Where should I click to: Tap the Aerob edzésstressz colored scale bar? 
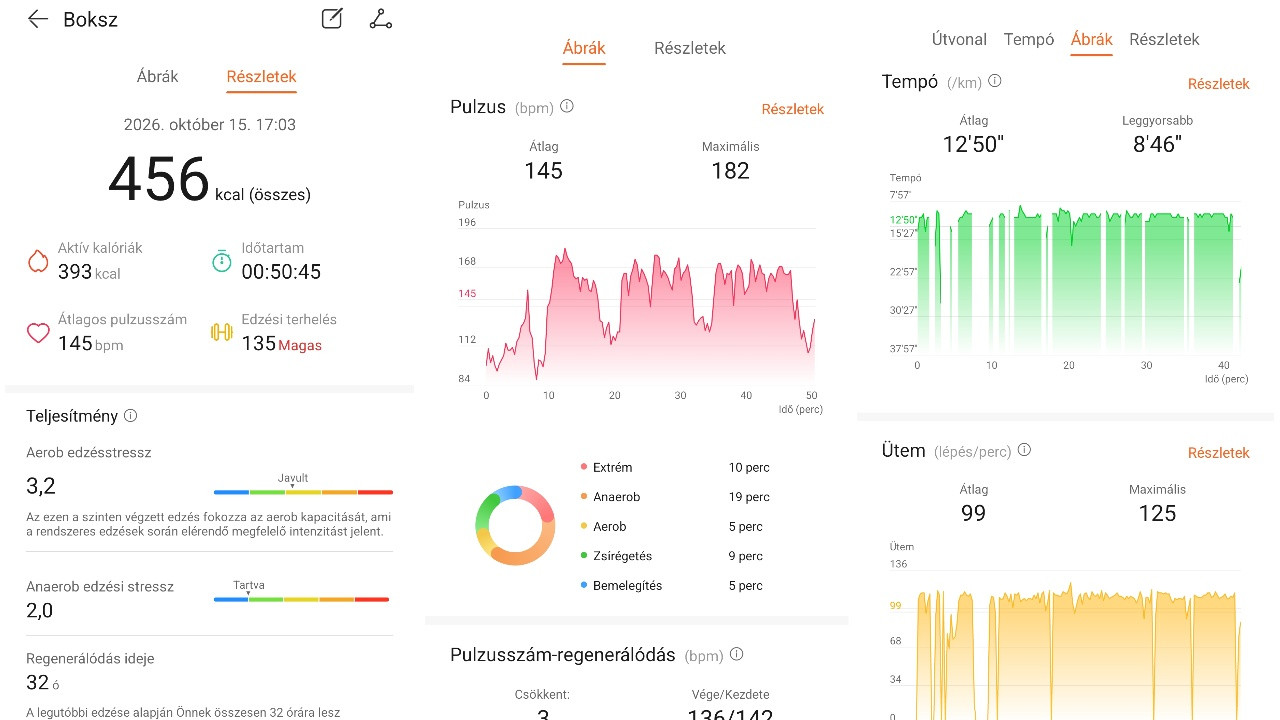coord(303,492)
